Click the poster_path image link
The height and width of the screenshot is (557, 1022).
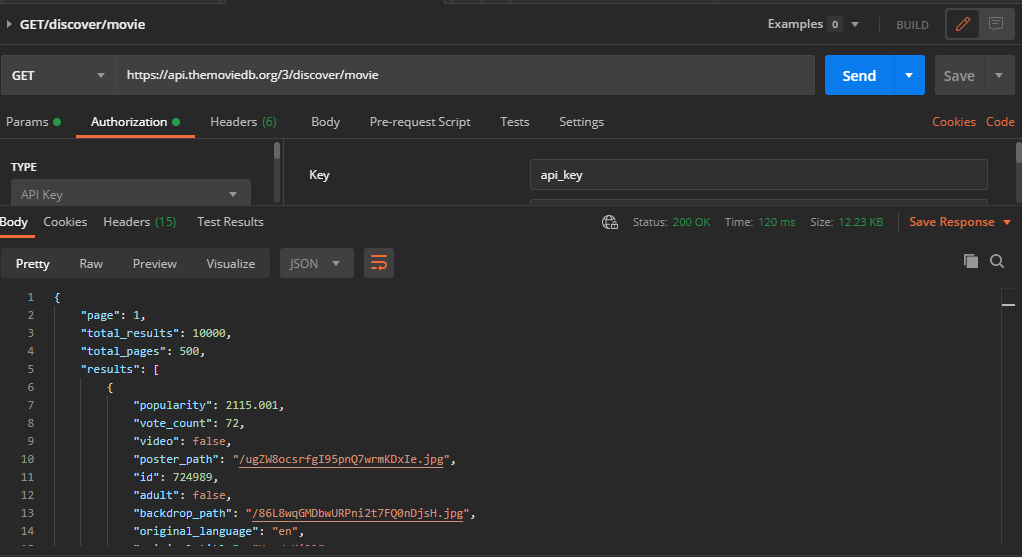pos(341,459)
